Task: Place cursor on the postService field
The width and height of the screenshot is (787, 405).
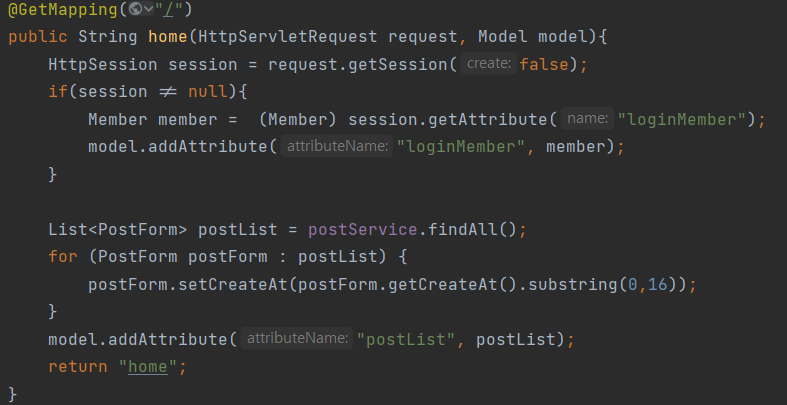Action: pos(362,229)
